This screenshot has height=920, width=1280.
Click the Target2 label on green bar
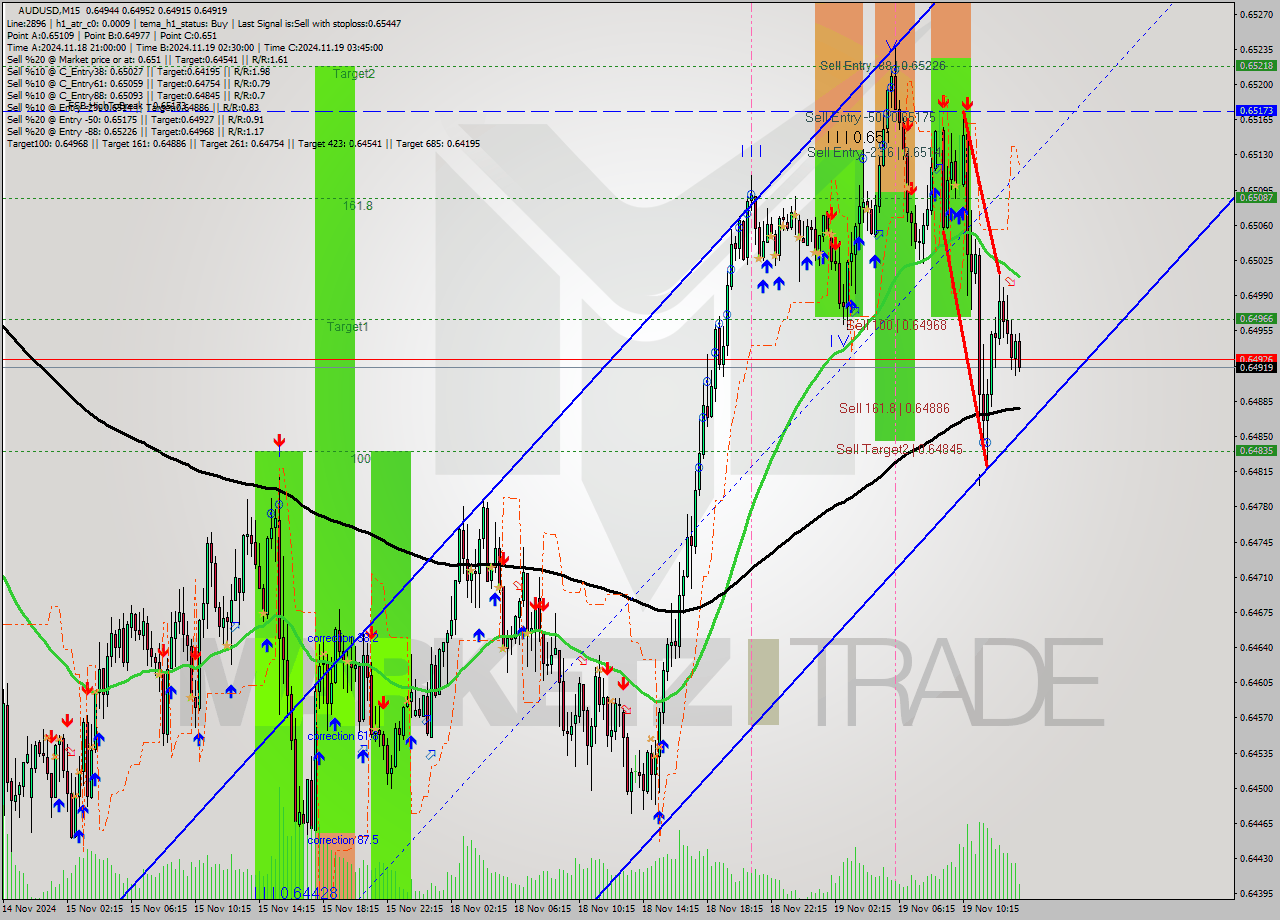[x=354, y=74]
